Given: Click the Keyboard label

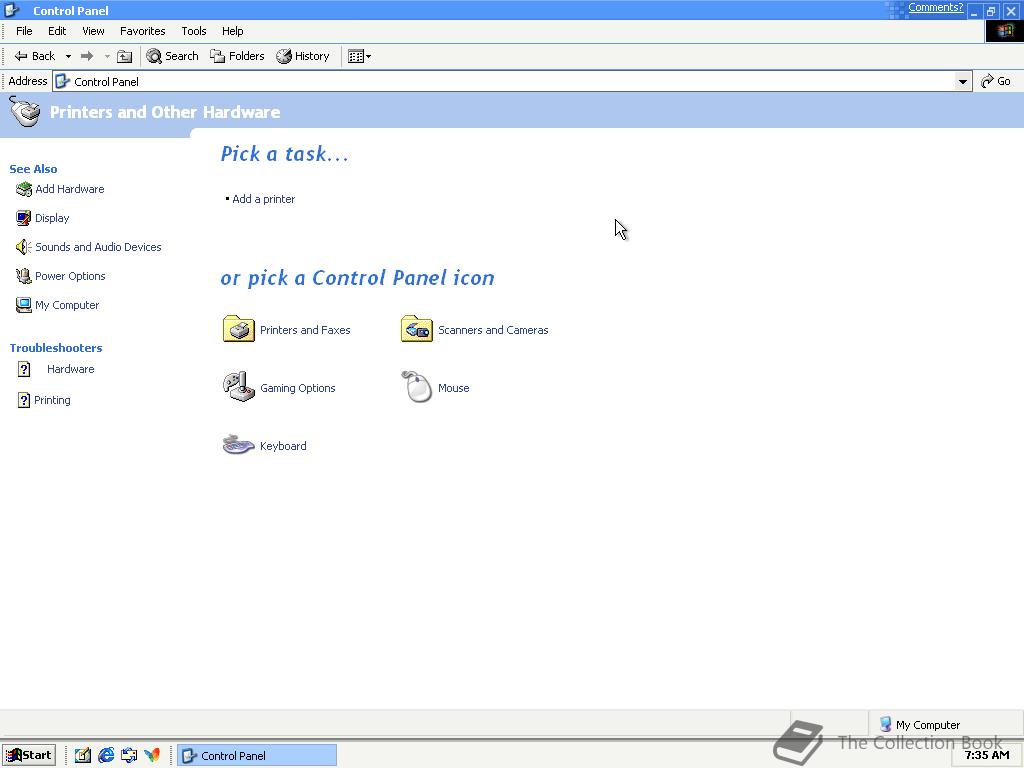Looking at the screenshot, I should (x=283, y=446).
